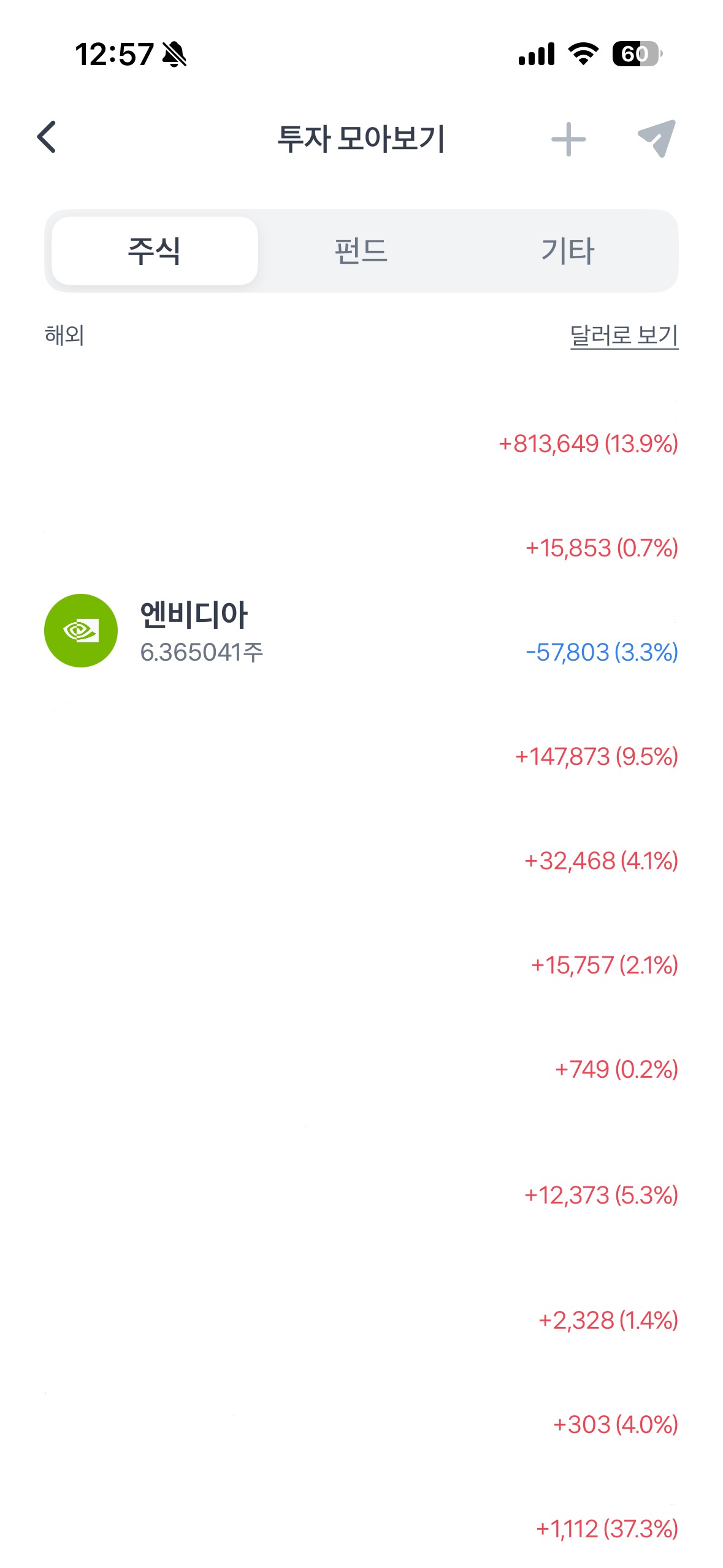The width and height of the screenshot is (723, 1568).
Task: Toggle 달러로 보기 currency view
Action: (x=624, y=336)
